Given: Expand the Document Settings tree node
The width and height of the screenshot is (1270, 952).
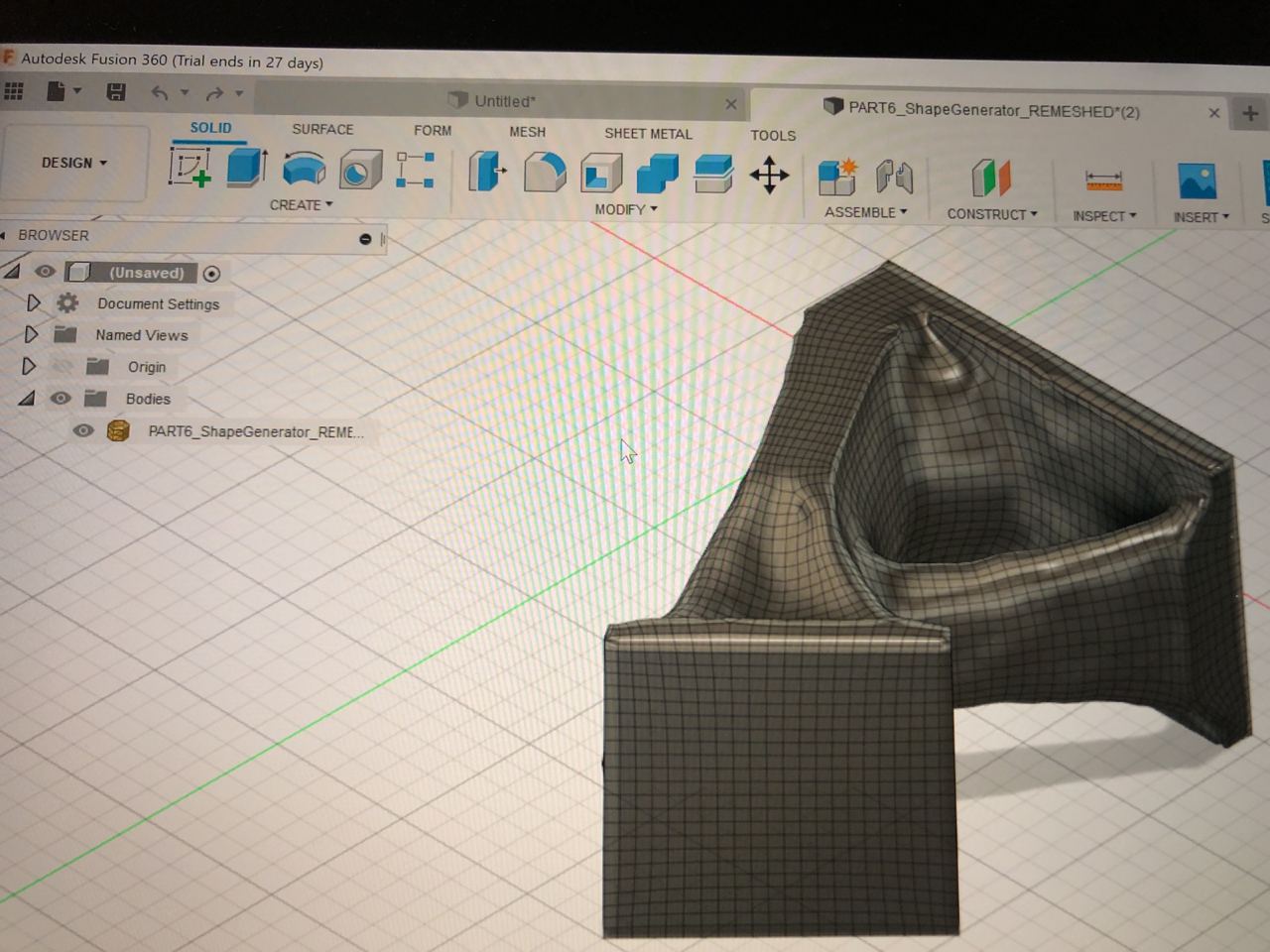Looking at the screenshot, I should [34, 302].
